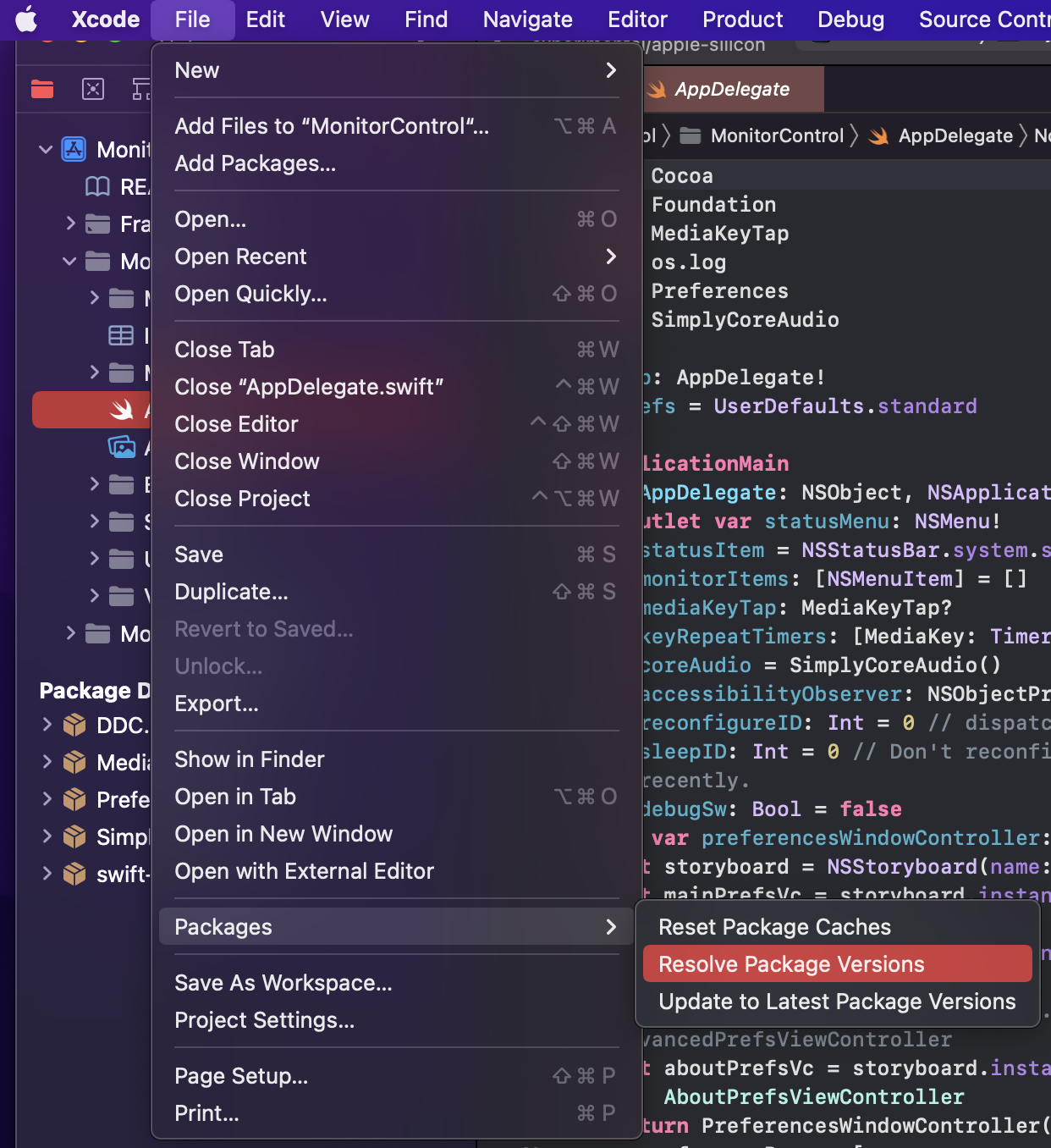Select Reset Package Caches
The image size is (1051, 1148).
pyautogui.click(x=837, y=927)
